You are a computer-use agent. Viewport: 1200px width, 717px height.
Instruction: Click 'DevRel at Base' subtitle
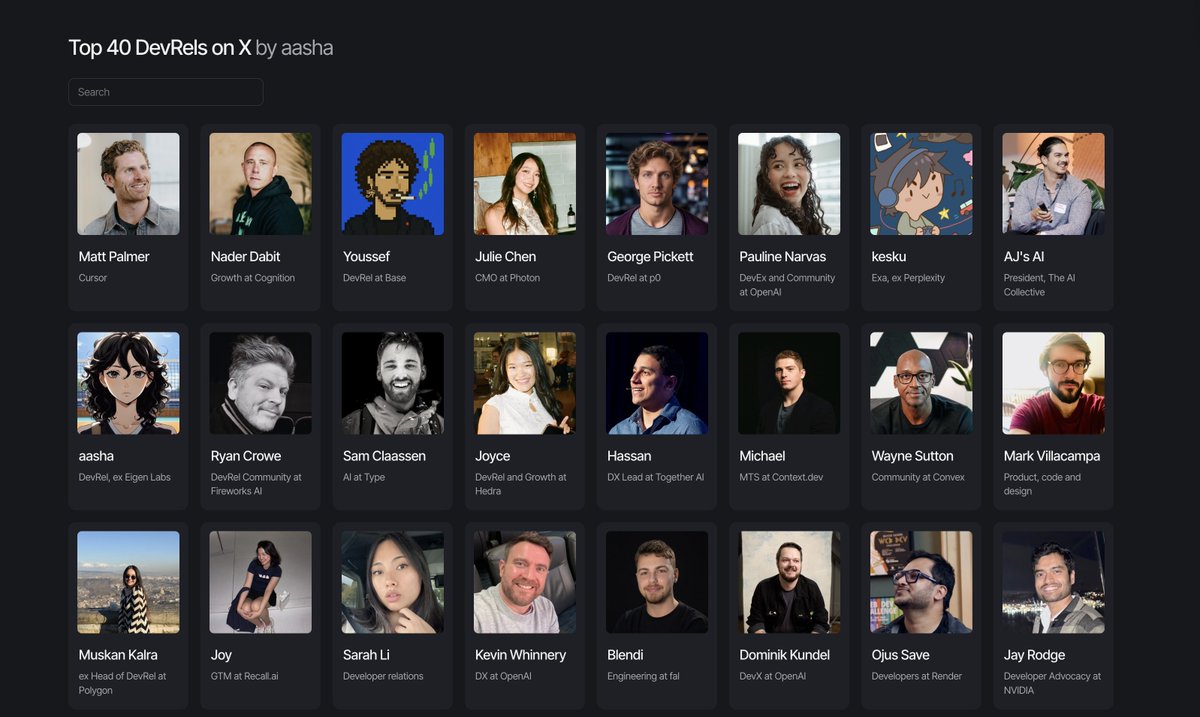click(374, 278)
